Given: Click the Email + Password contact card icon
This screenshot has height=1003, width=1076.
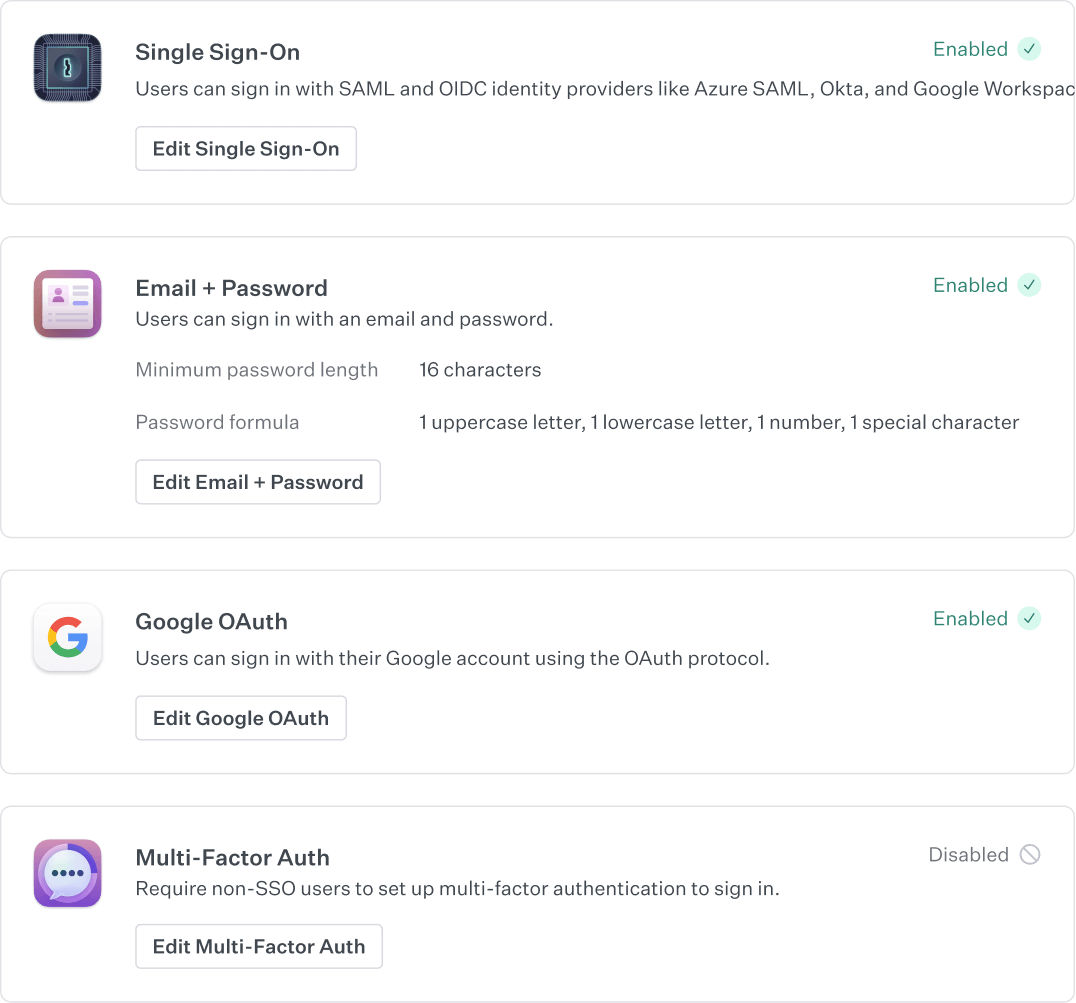Looking at the screenshot, I should point(67,303).
